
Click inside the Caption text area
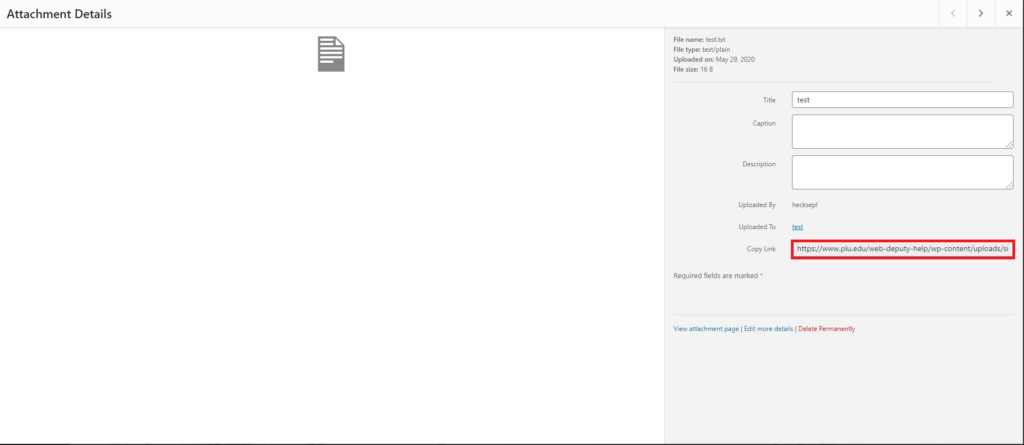[x=902, y=131]
